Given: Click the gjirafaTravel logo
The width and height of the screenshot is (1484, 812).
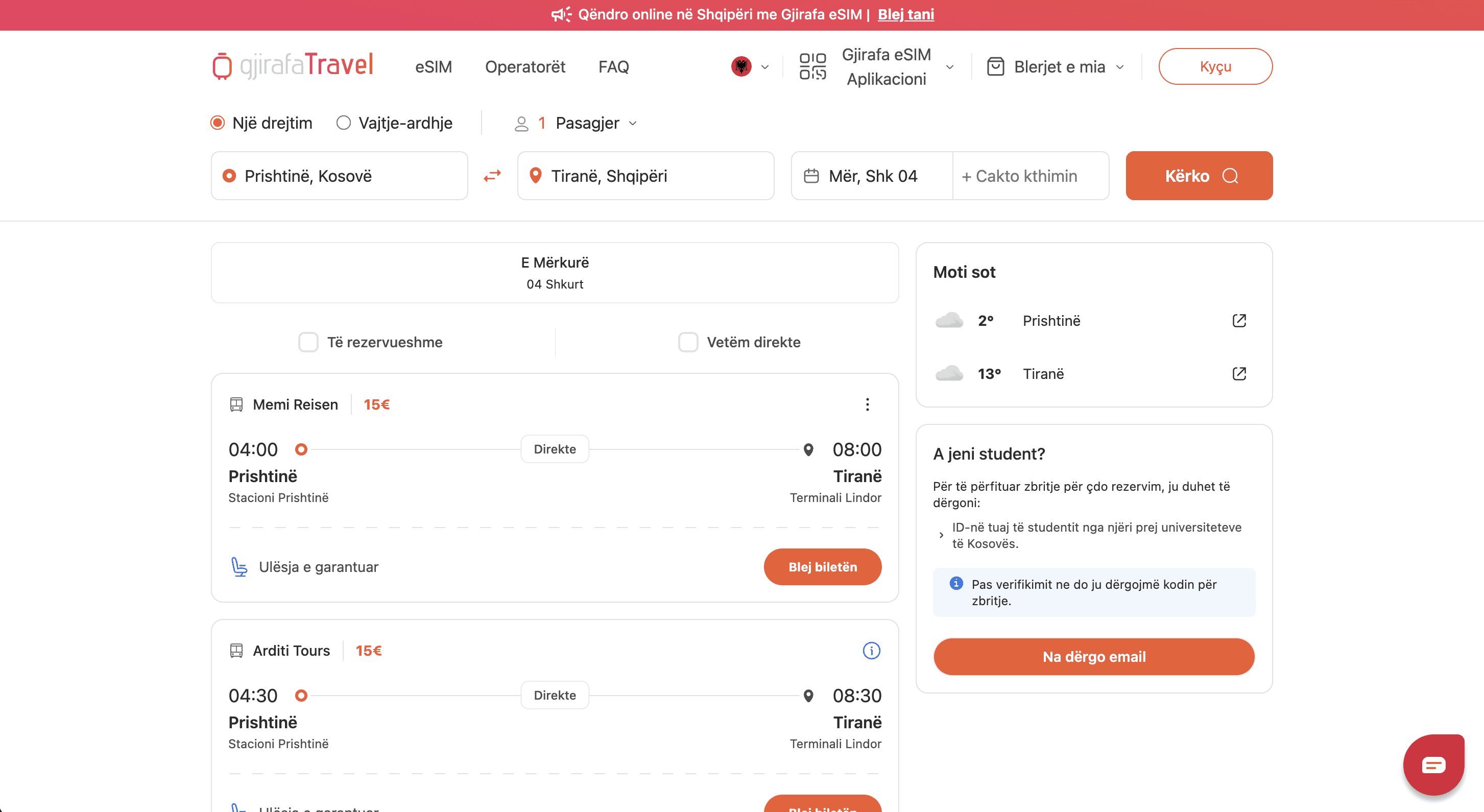Looking at the screenshot, I should (293, 66).
